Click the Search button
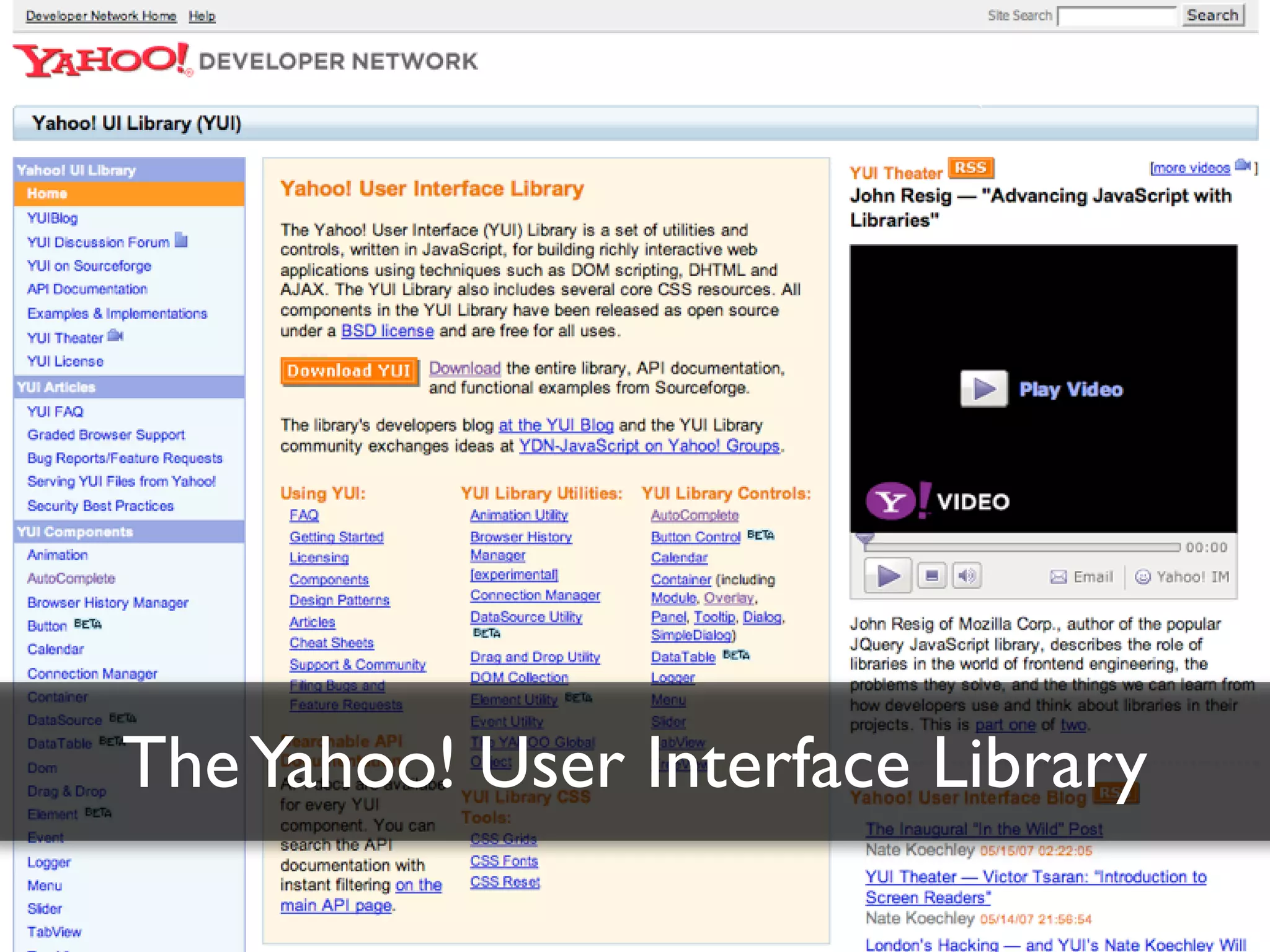The width and height of the screenshot is (1270, 952). [1212, 15]
